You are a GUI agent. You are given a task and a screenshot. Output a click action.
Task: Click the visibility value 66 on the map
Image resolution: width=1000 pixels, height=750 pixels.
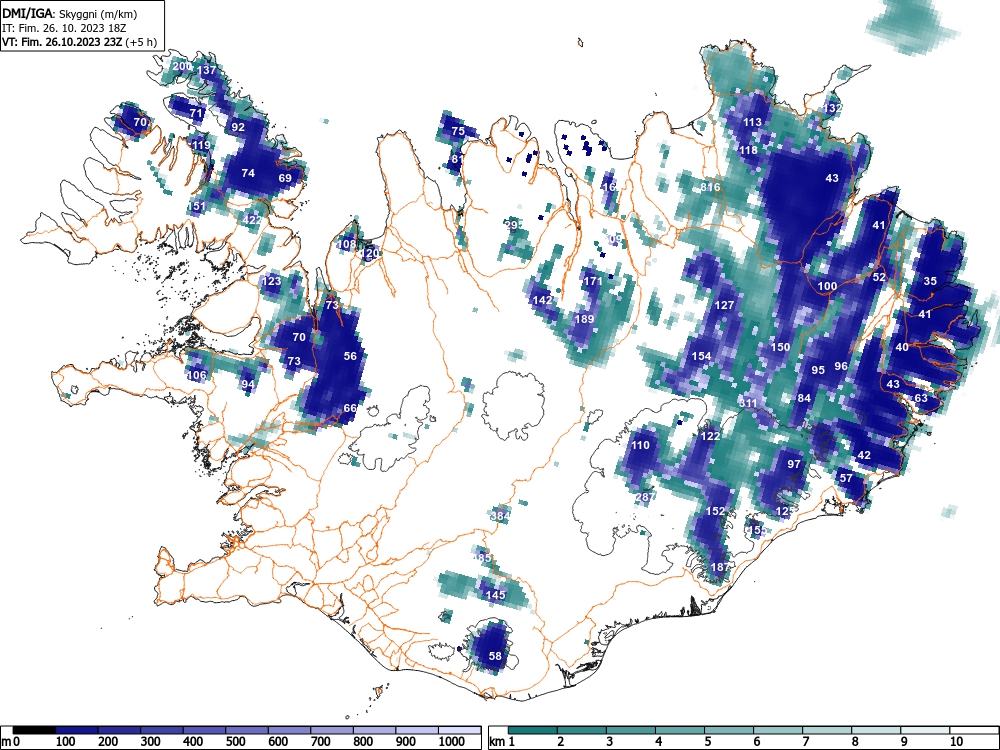click(350, 408)
